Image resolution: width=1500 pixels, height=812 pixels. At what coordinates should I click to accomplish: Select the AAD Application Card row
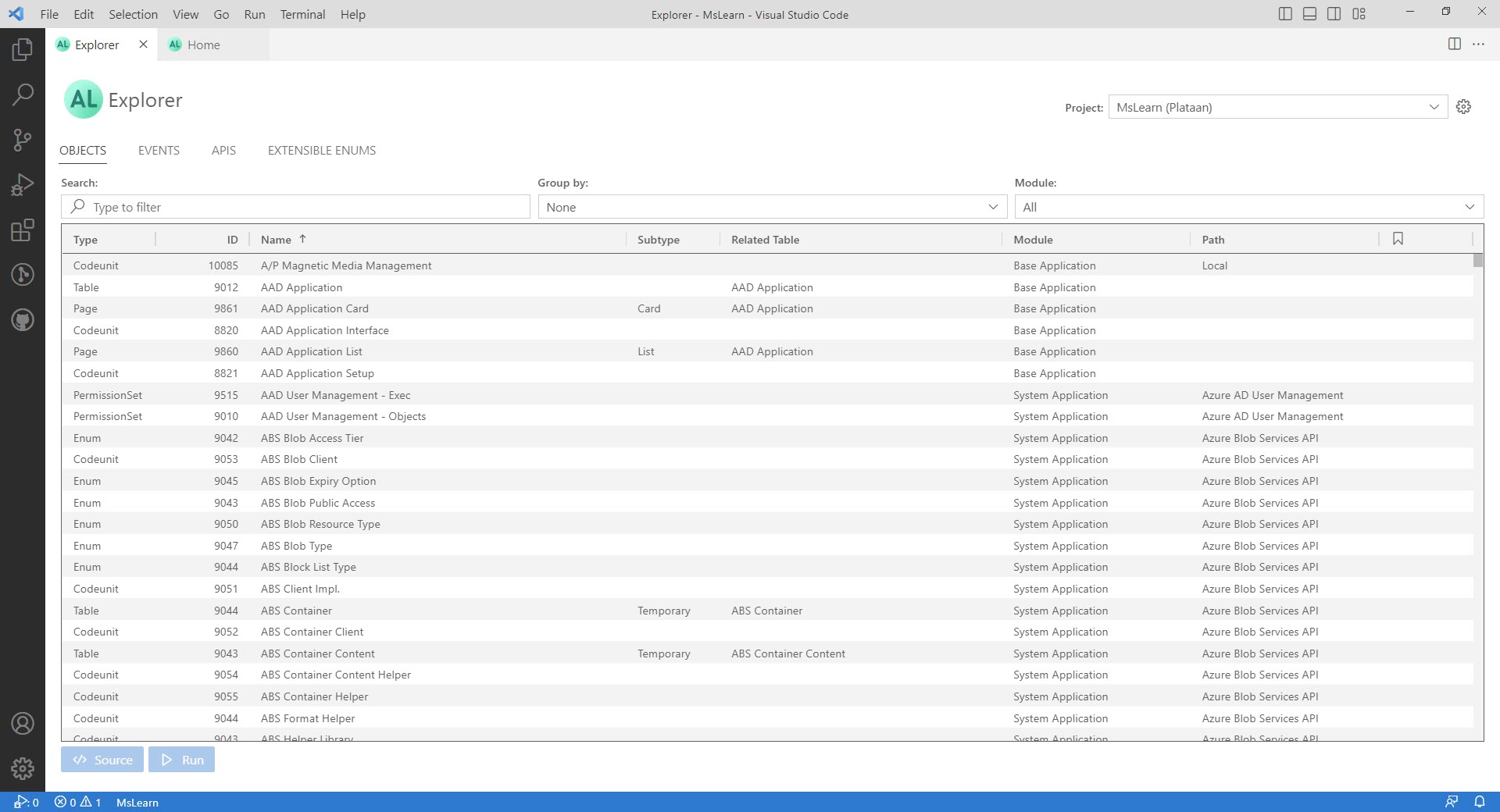pos(767,308)
